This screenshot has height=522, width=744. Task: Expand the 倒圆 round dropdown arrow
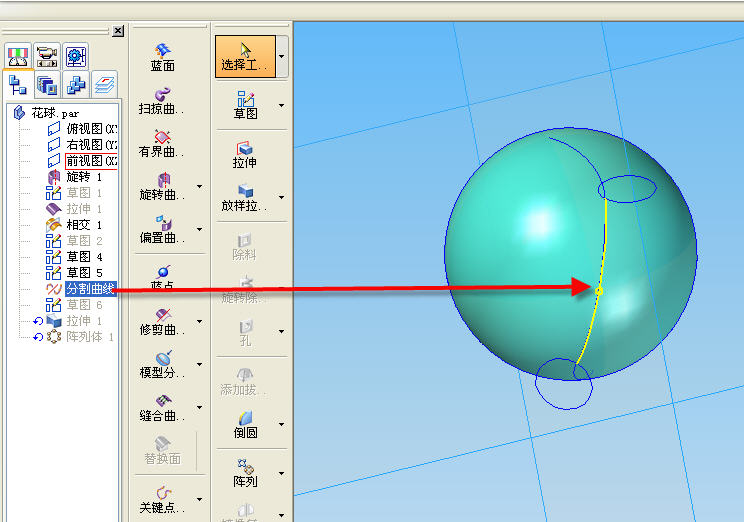tap(282, 424)
